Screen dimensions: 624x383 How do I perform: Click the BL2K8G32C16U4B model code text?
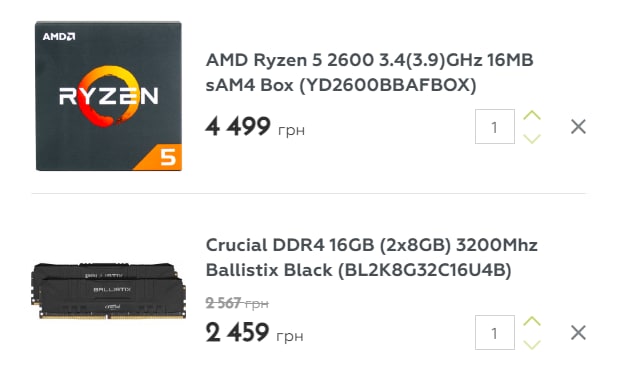tap(425, 270)
